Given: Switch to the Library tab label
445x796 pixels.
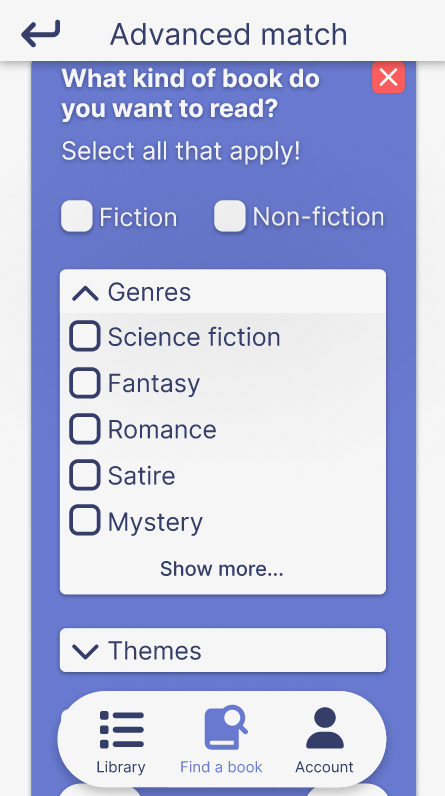Looking at the screenshot, I should pyautogui.click(x=121, y=767).
